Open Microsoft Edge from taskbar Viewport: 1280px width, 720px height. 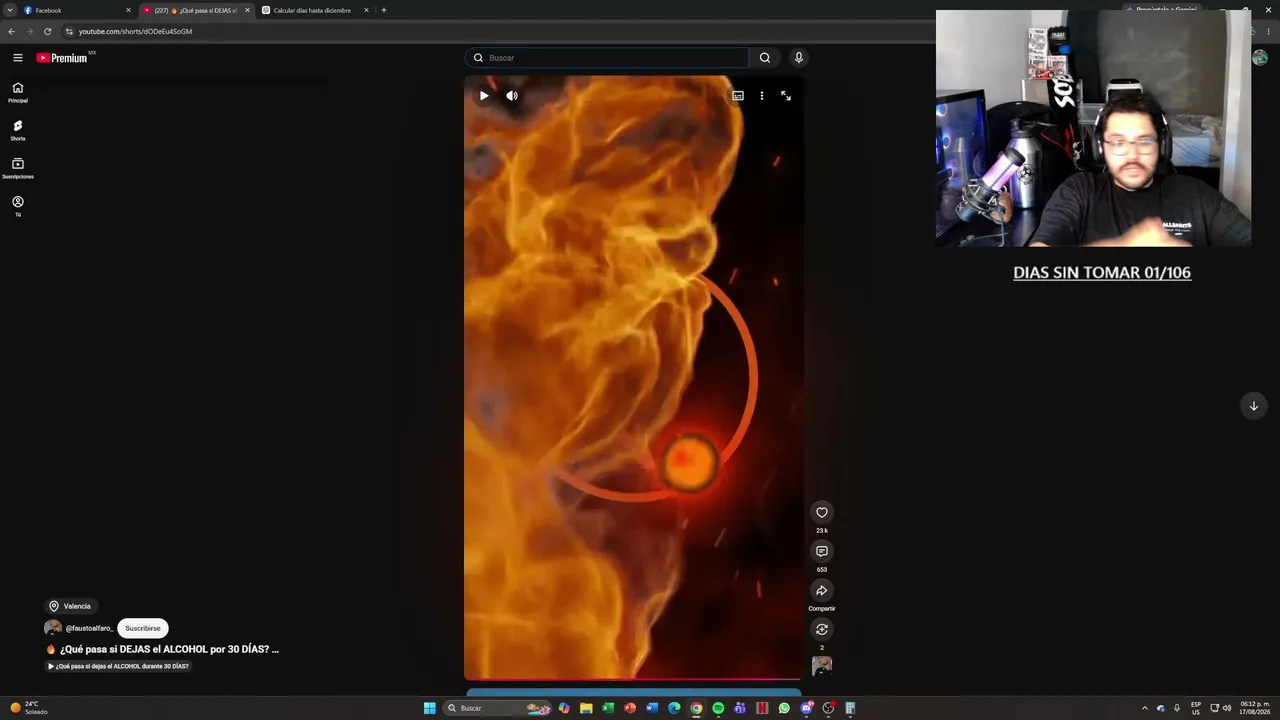(674, 708)
